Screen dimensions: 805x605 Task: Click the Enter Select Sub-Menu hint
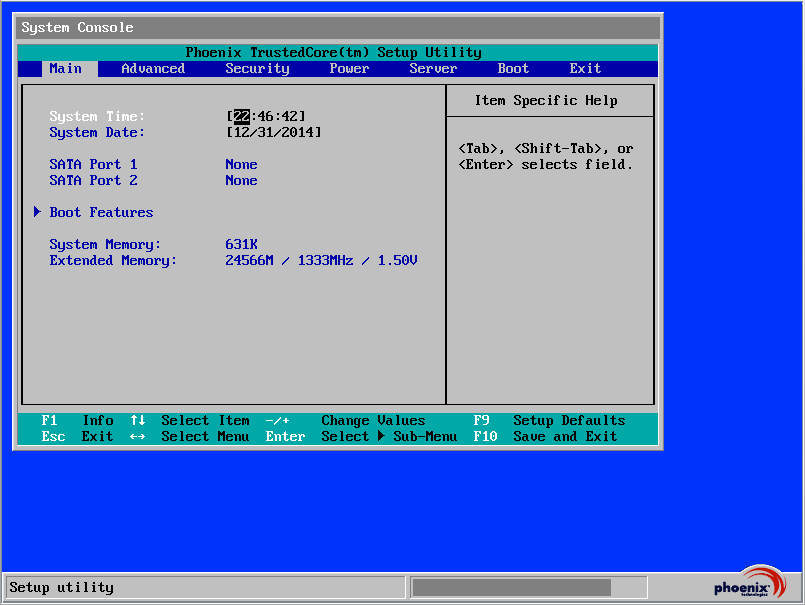pos(361,437)
